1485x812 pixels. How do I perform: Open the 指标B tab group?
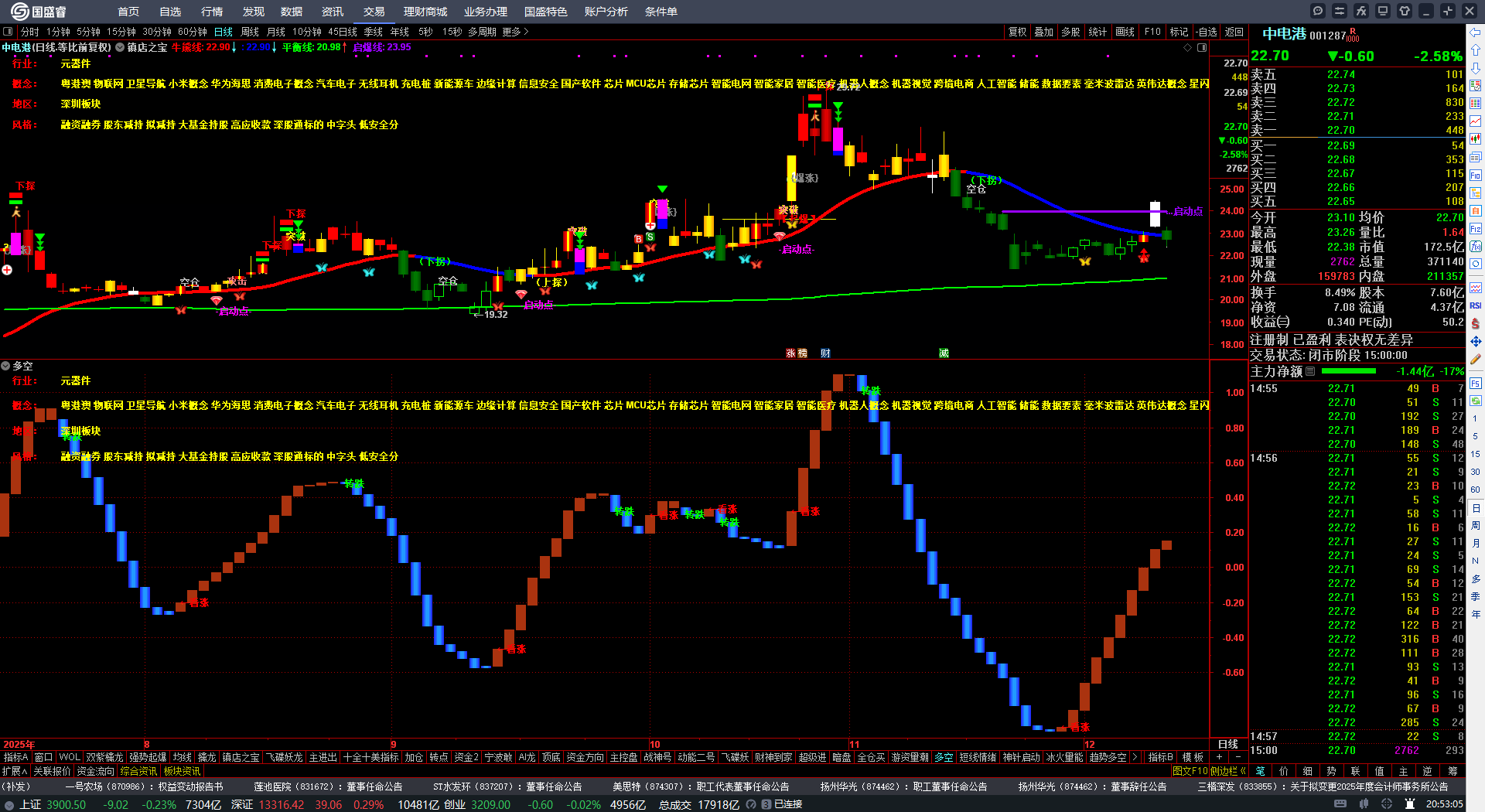pyautogui.click(x=1160, y=757)
